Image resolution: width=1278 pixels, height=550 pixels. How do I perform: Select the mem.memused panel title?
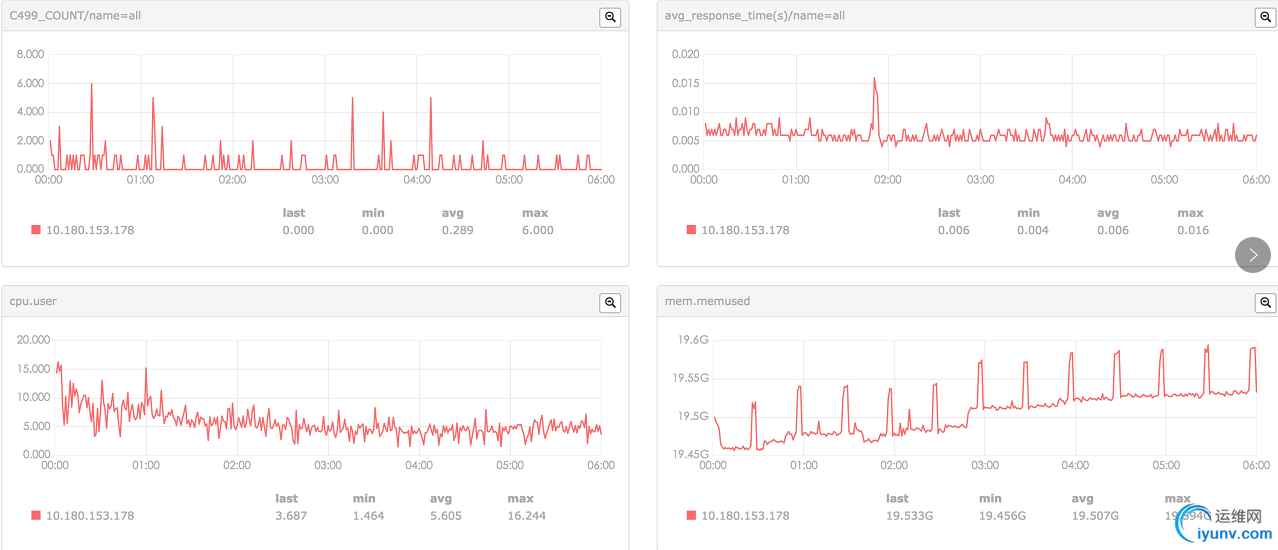707,301
